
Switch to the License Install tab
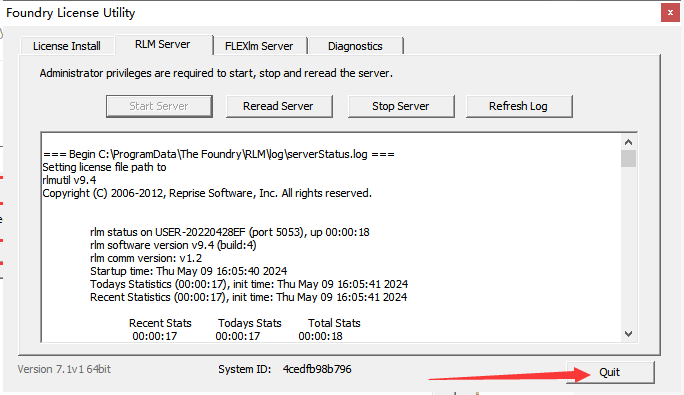(67, 46)
